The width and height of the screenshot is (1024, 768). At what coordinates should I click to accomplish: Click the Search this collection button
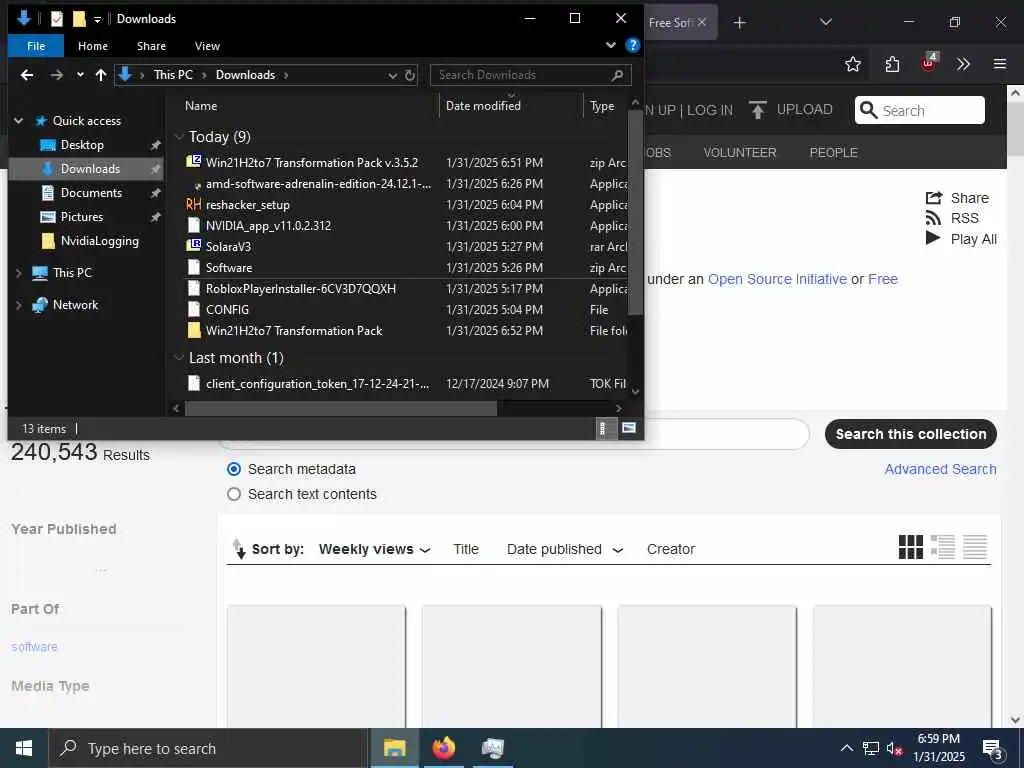point(910,434)
